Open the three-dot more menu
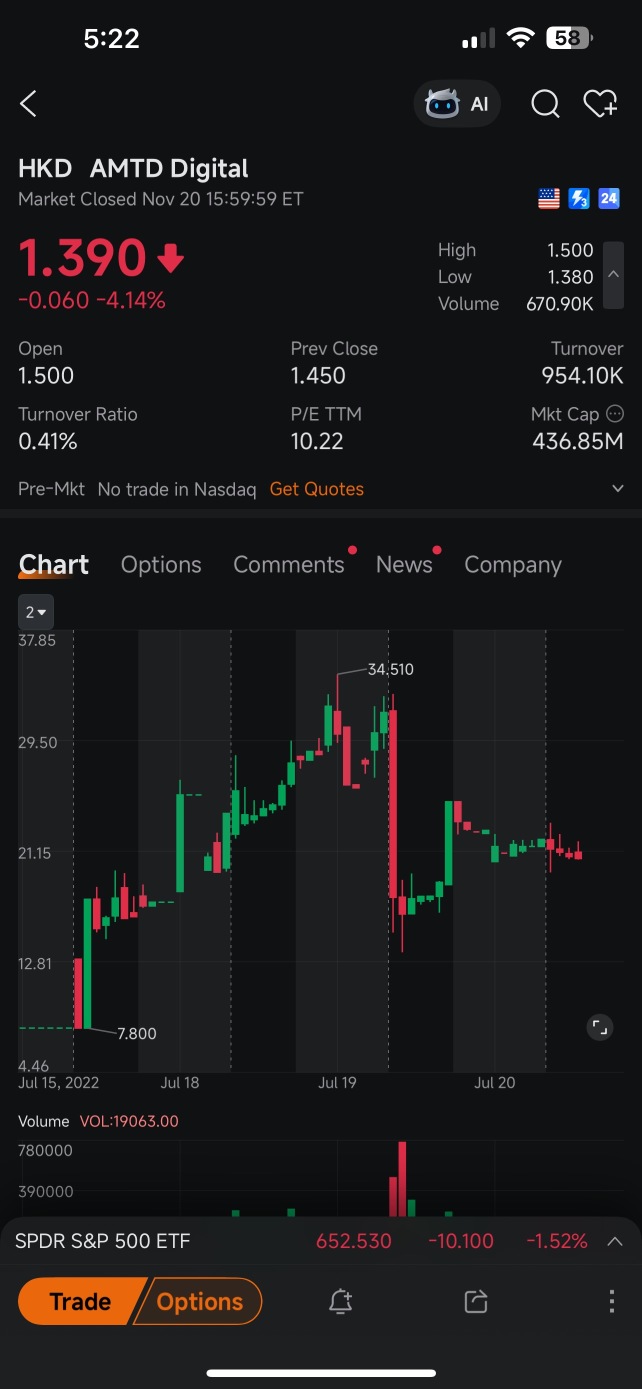 click(611, 1301)
